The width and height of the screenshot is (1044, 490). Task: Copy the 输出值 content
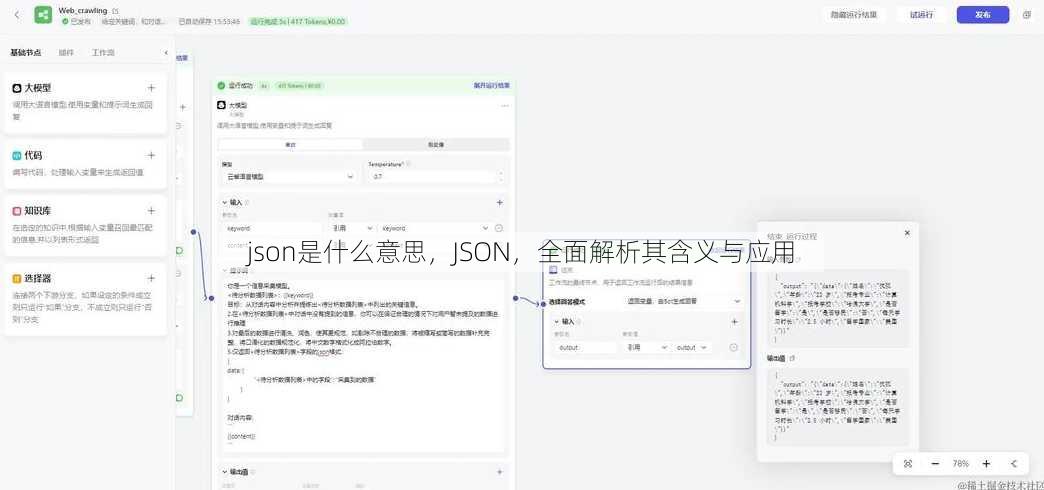[792, 358]
